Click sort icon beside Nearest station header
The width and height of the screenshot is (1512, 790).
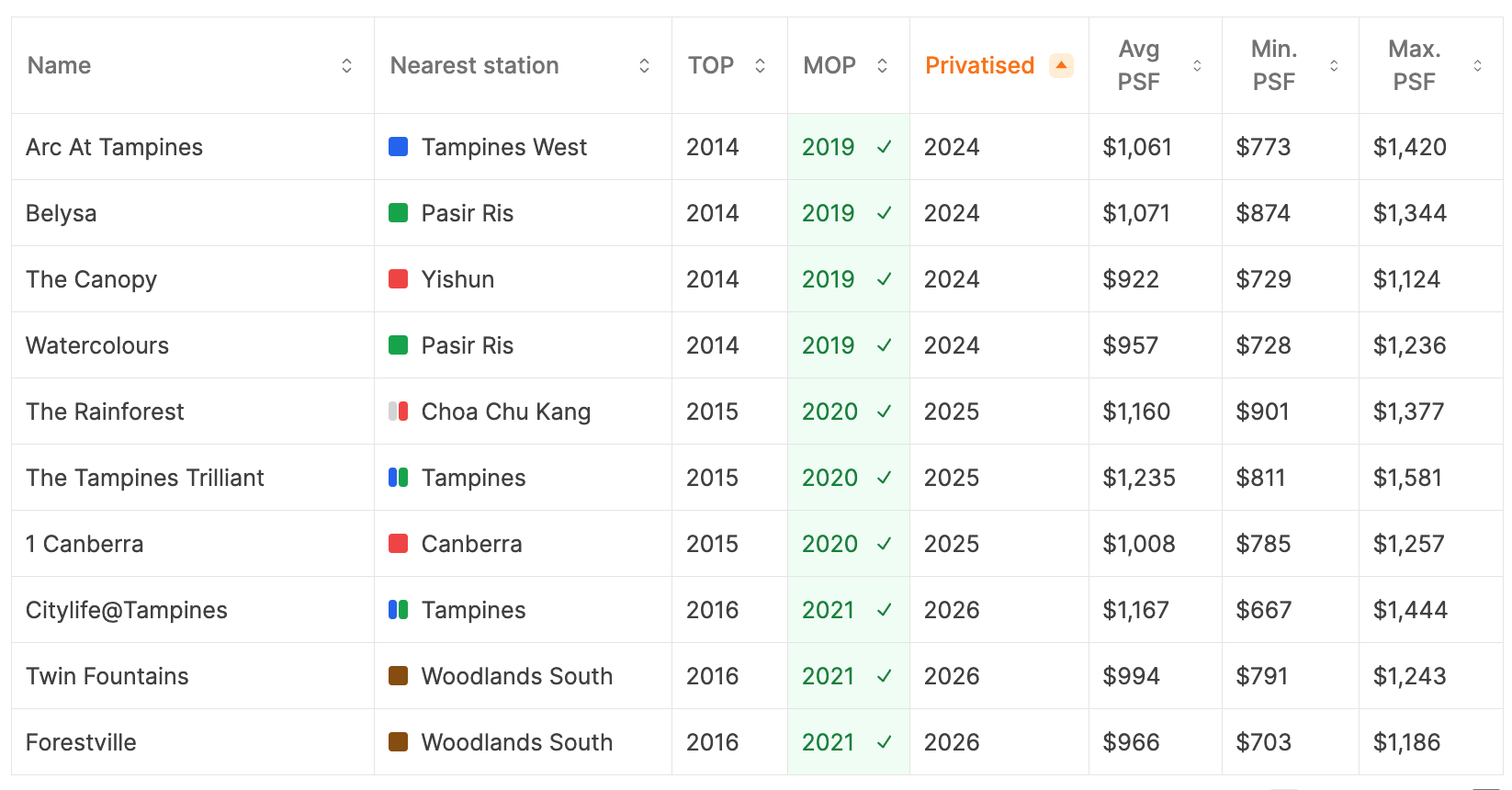coord(644,65)
